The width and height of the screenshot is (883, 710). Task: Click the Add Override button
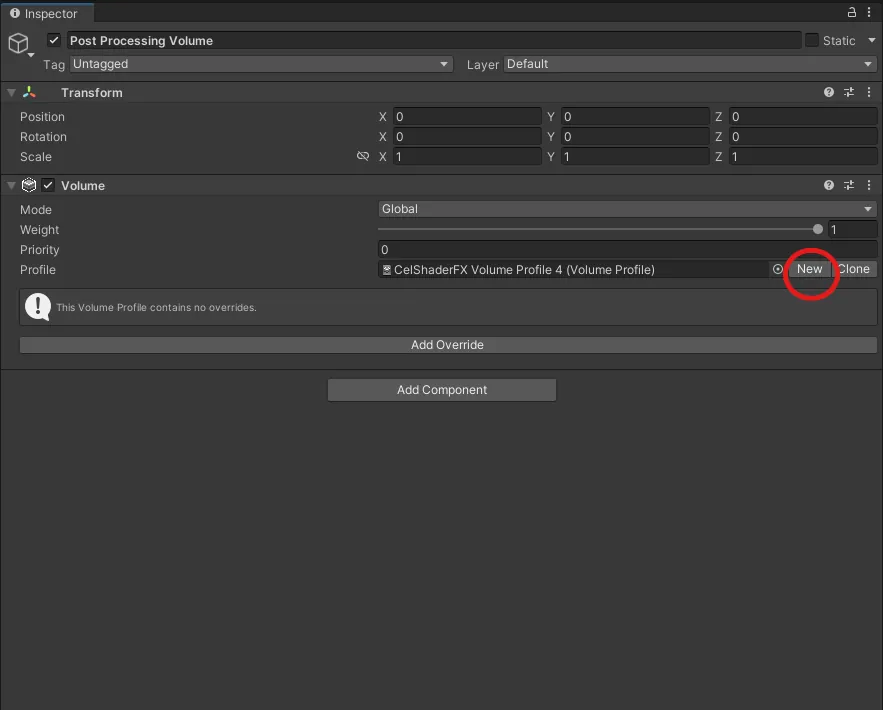point(448,345)
